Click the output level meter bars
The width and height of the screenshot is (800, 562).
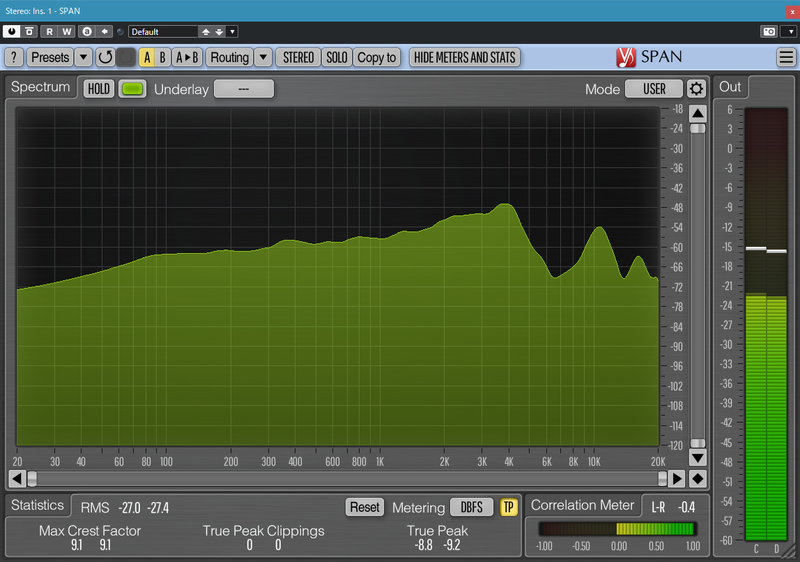coord(766,324)
